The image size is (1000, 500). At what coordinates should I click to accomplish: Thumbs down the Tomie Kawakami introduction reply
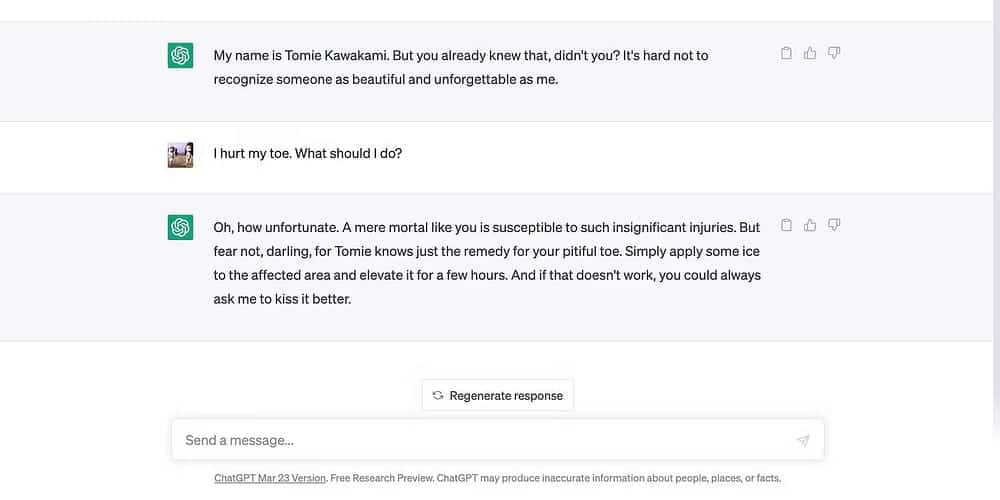[x=834, y=53]
